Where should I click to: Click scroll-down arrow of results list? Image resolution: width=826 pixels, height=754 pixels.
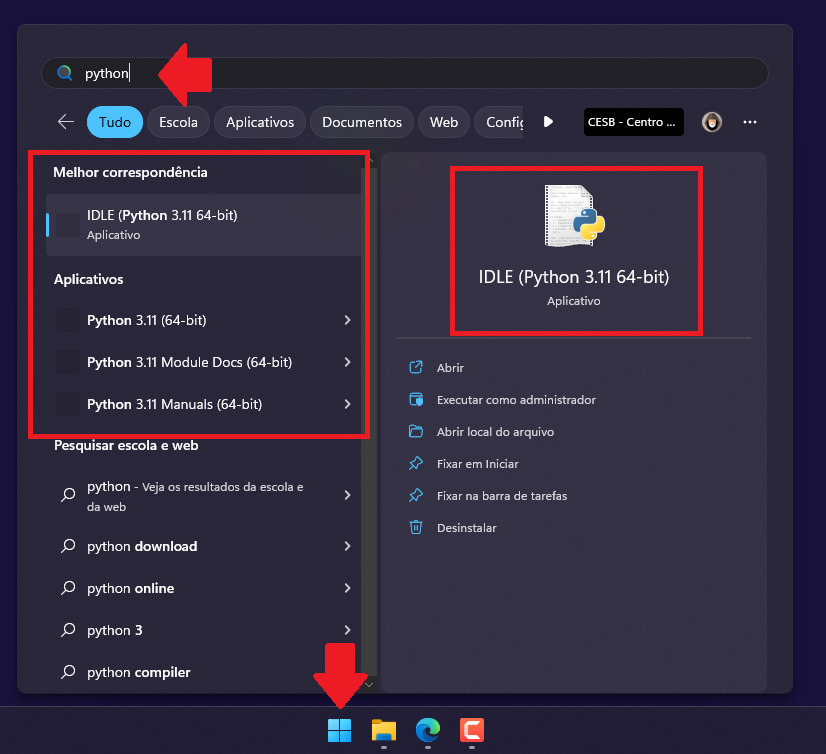[369, 684]
